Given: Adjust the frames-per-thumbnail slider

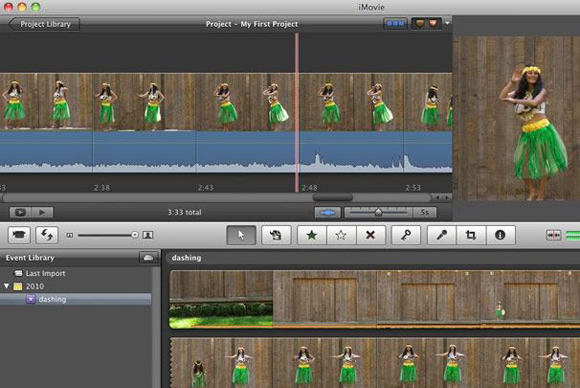Looking at the screenshot, I should click(x=378, y=212).
